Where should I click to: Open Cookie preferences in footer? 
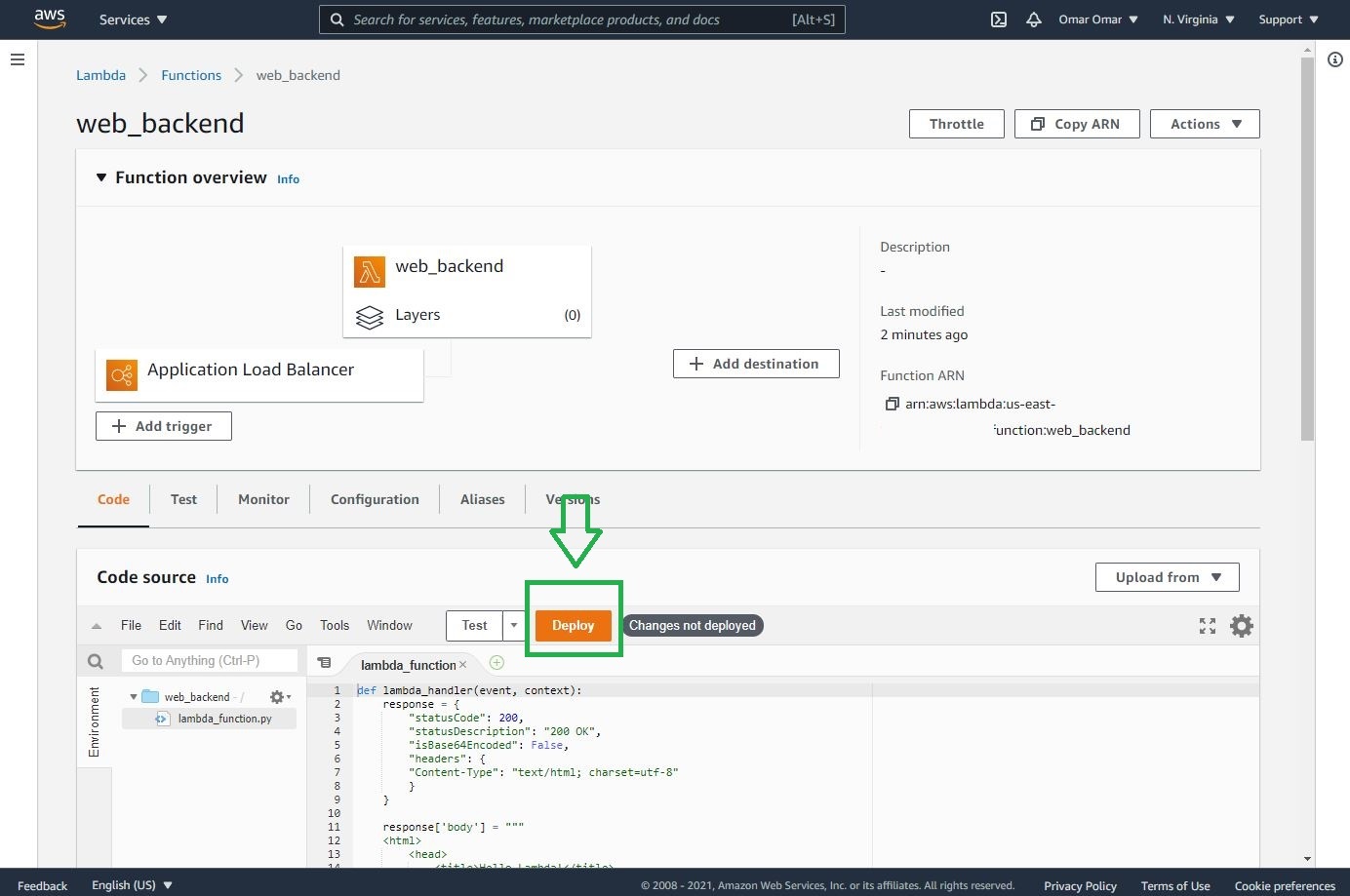click(1285, 885)
